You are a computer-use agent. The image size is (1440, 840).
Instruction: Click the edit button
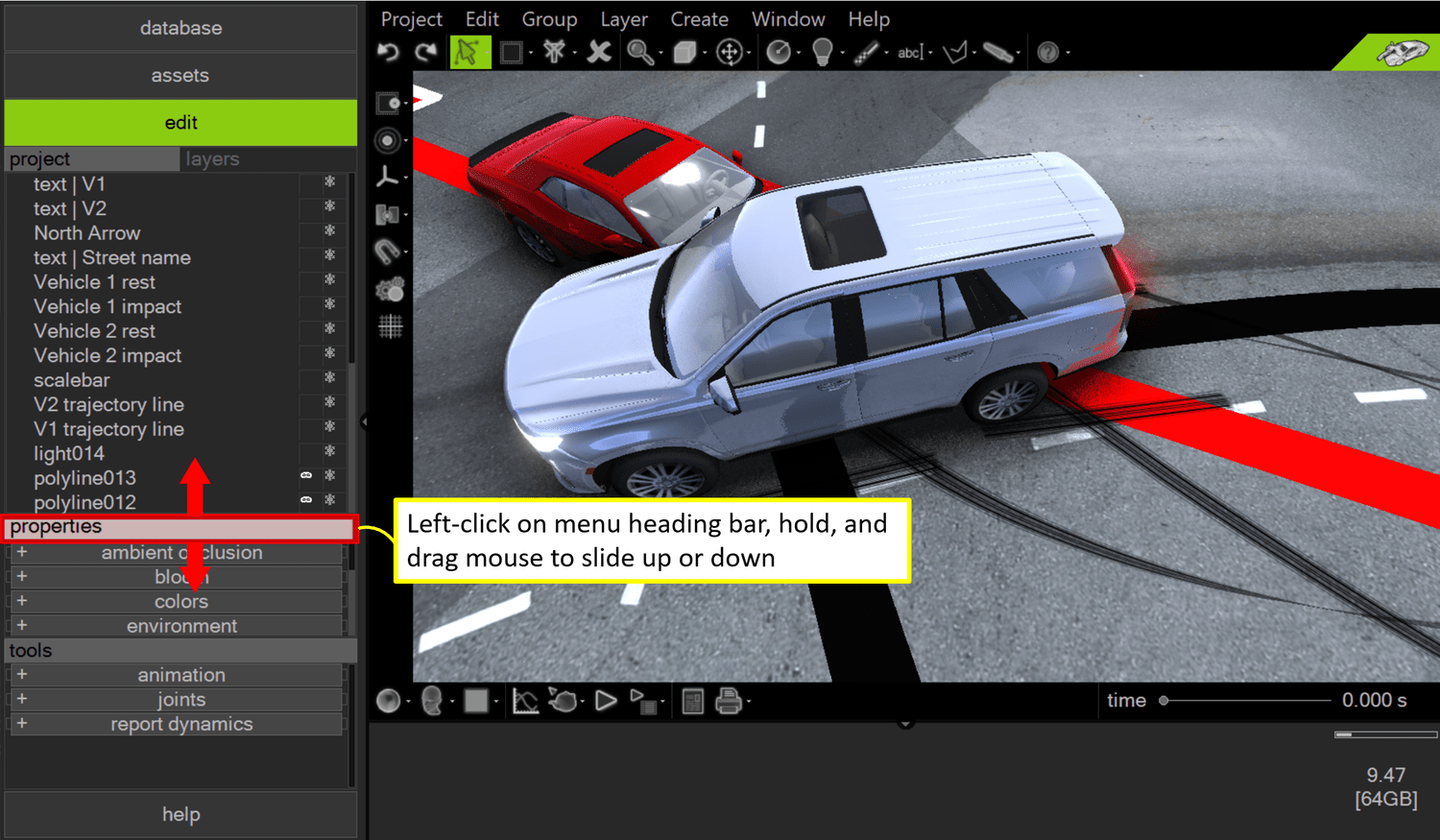pos(180,122)
